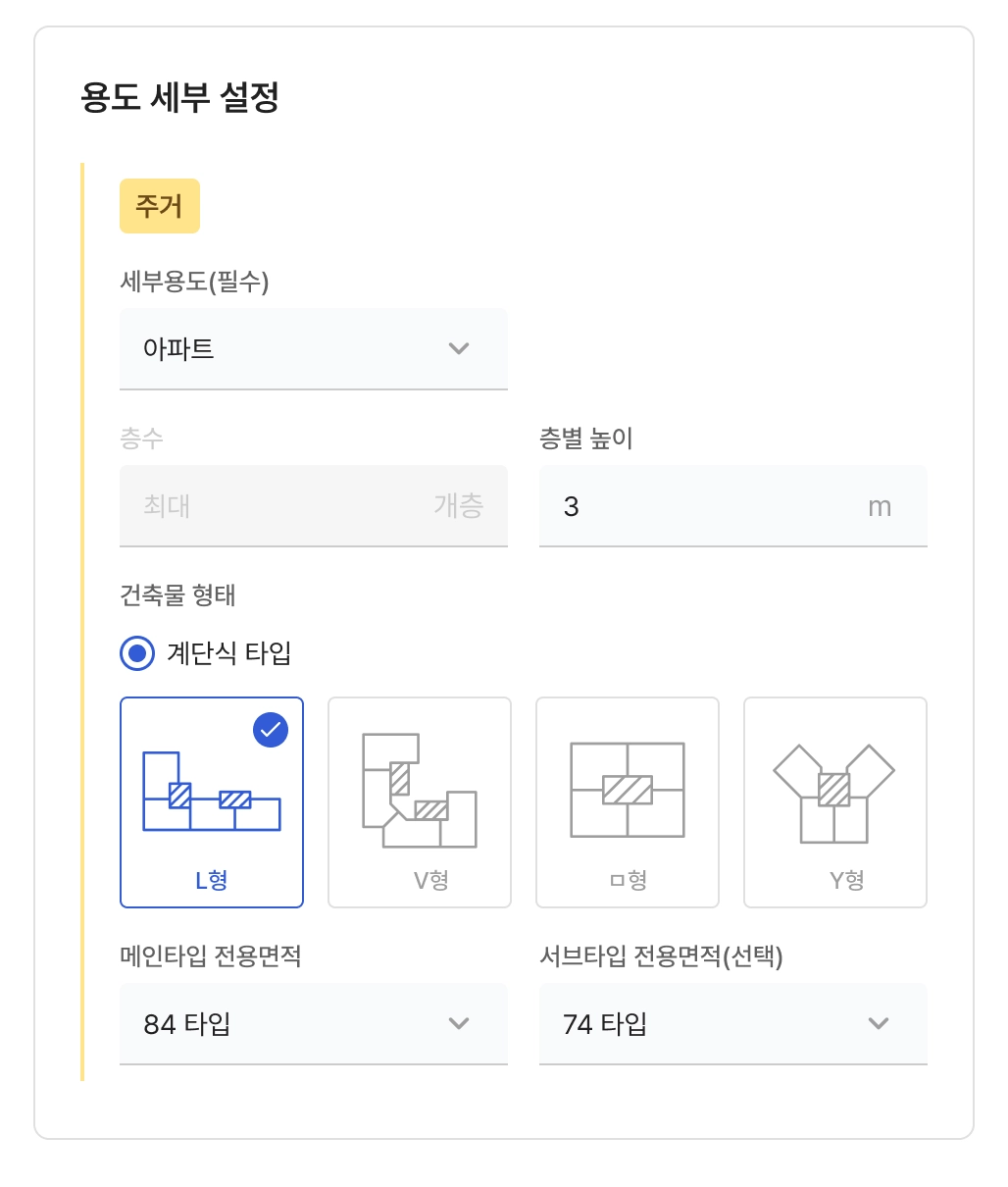The width and height of the screenshot is (1008, 1187).
Task: Select the Y형 building floor plan icon
Action: (x=834, y=793)
